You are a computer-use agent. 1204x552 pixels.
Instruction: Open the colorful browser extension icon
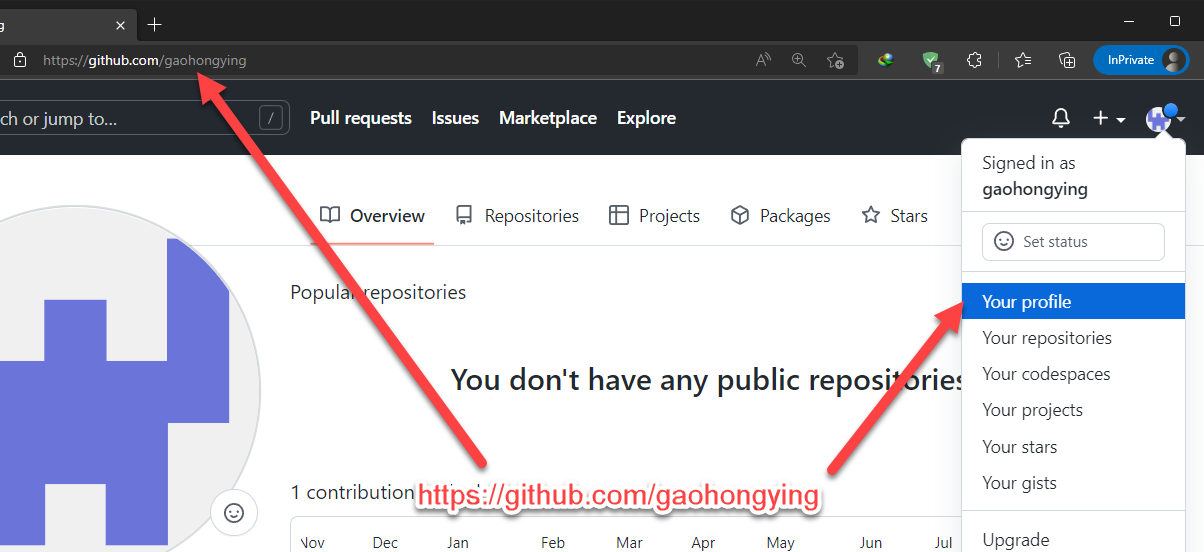(x=885, y=60)
